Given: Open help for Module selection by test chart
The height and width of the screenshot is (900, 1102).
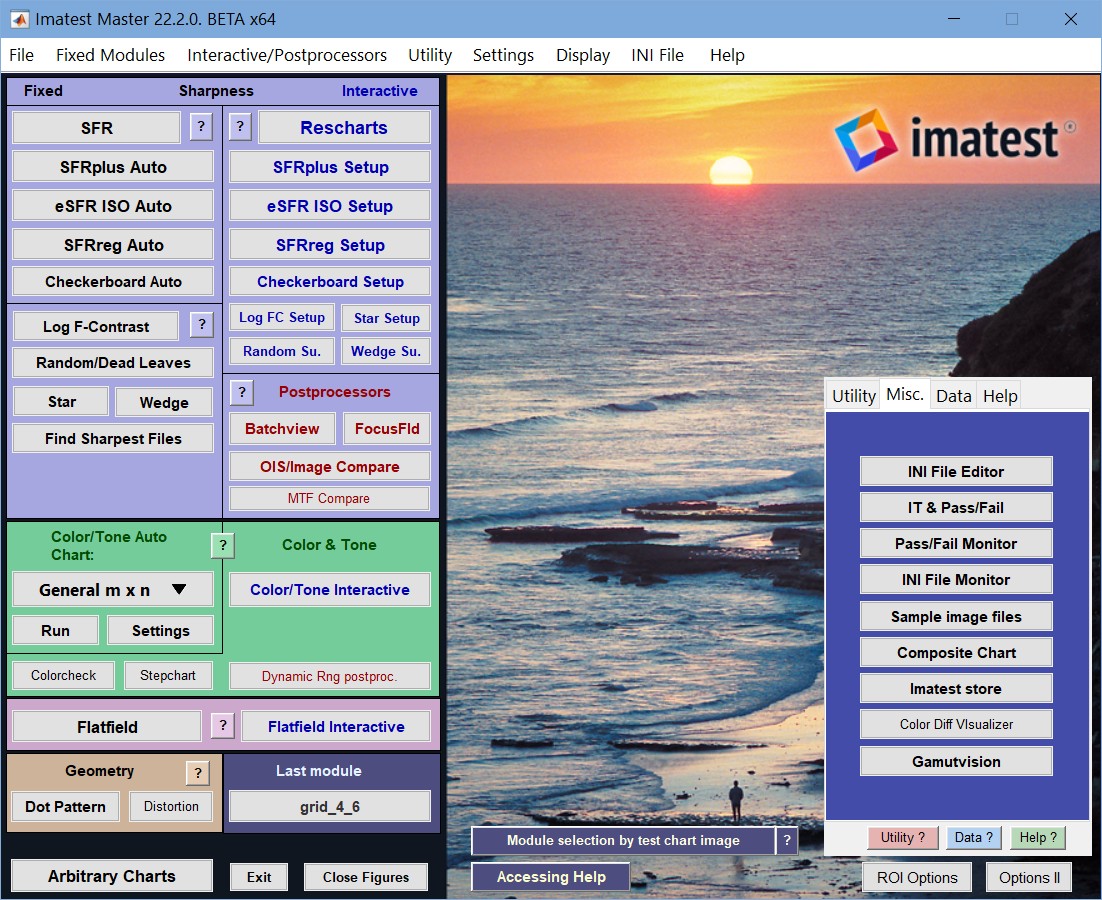Looking at the screenshot, I should coord(787,840).
